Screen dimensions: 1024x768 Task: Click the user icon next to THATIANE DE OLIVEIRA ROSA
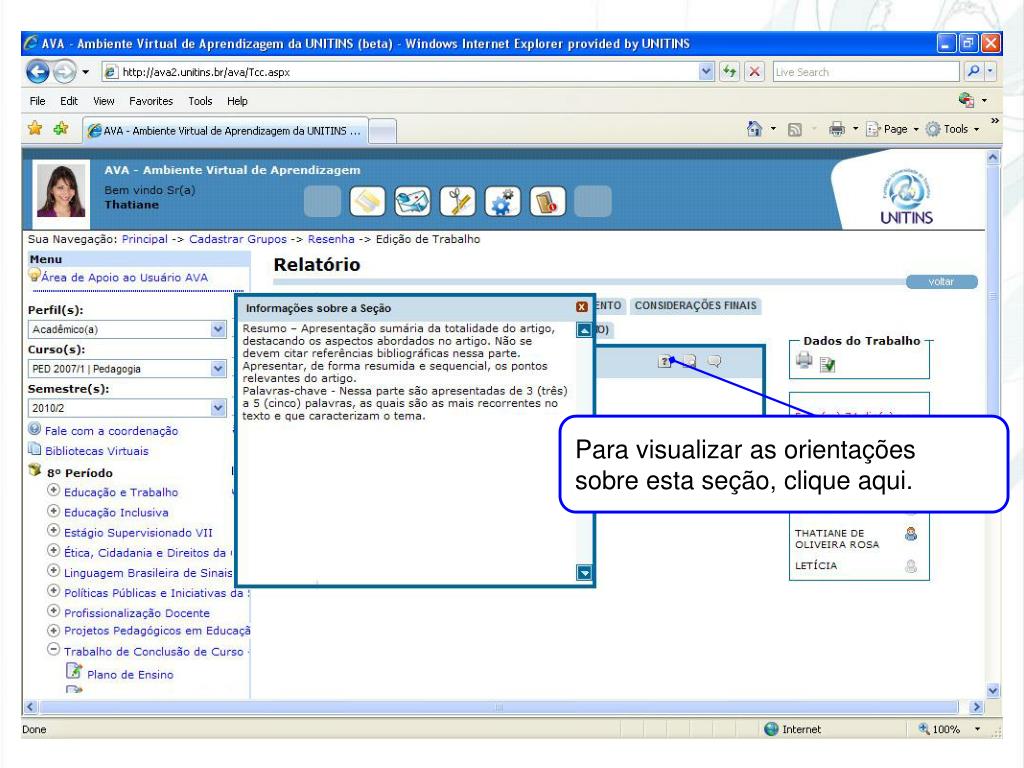911,534
